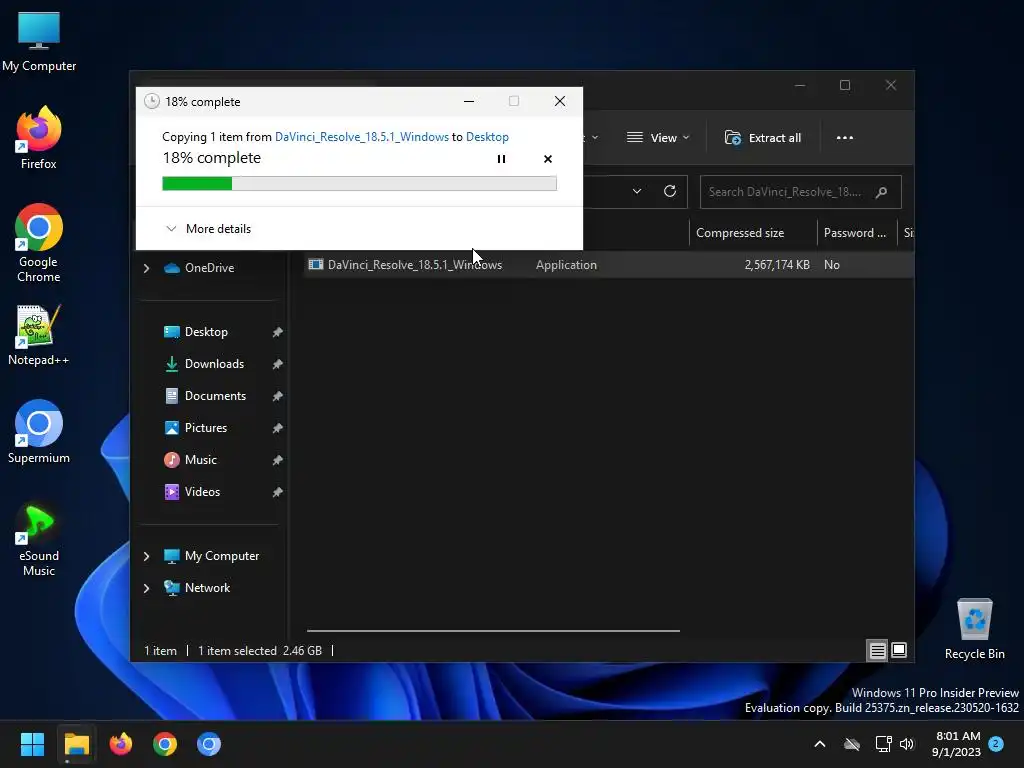Click File Explorer on the taskbar
The image size is (1024, 768).
76,744
